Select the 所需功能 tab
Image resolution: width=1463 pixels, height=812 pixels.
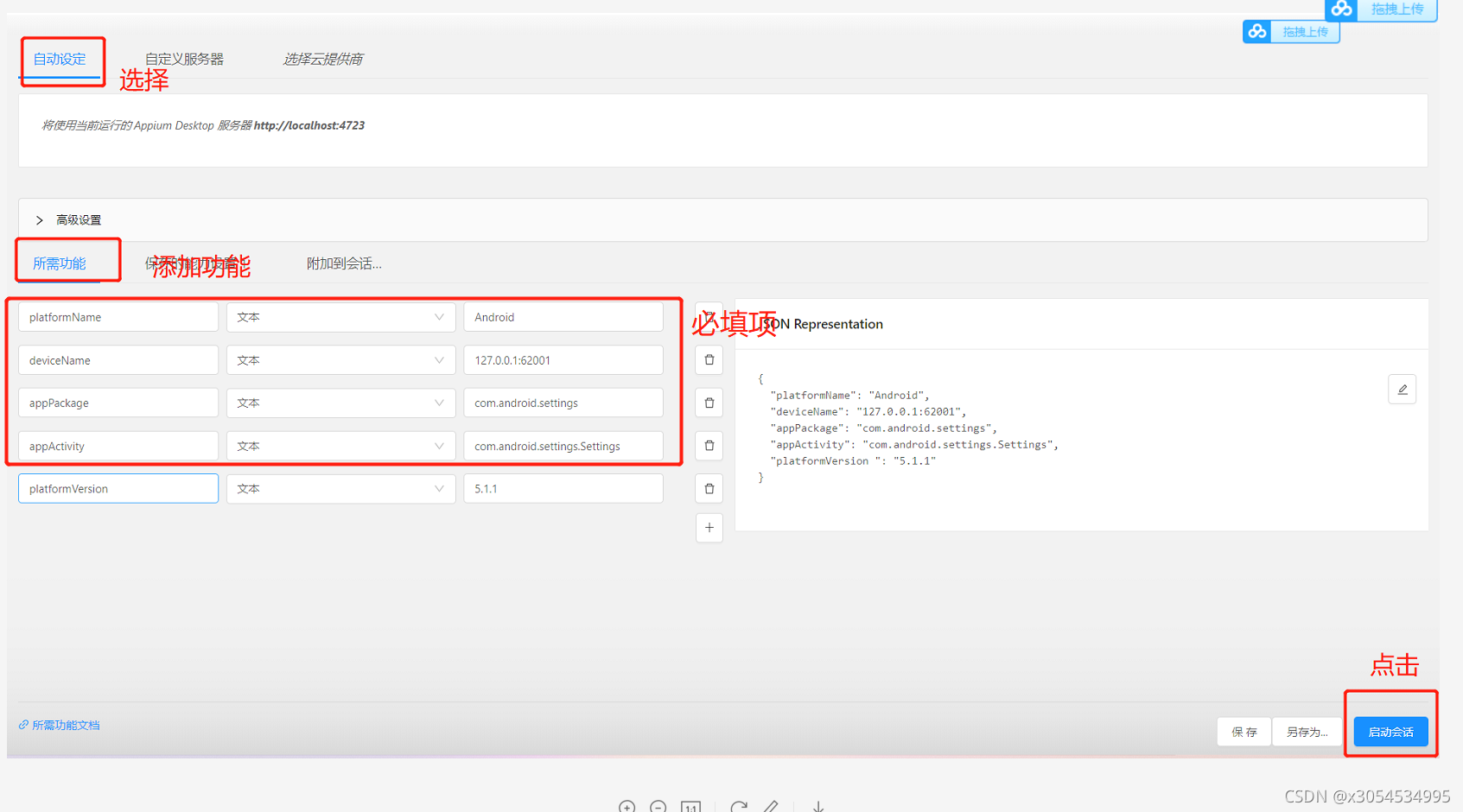click(60, 263)
